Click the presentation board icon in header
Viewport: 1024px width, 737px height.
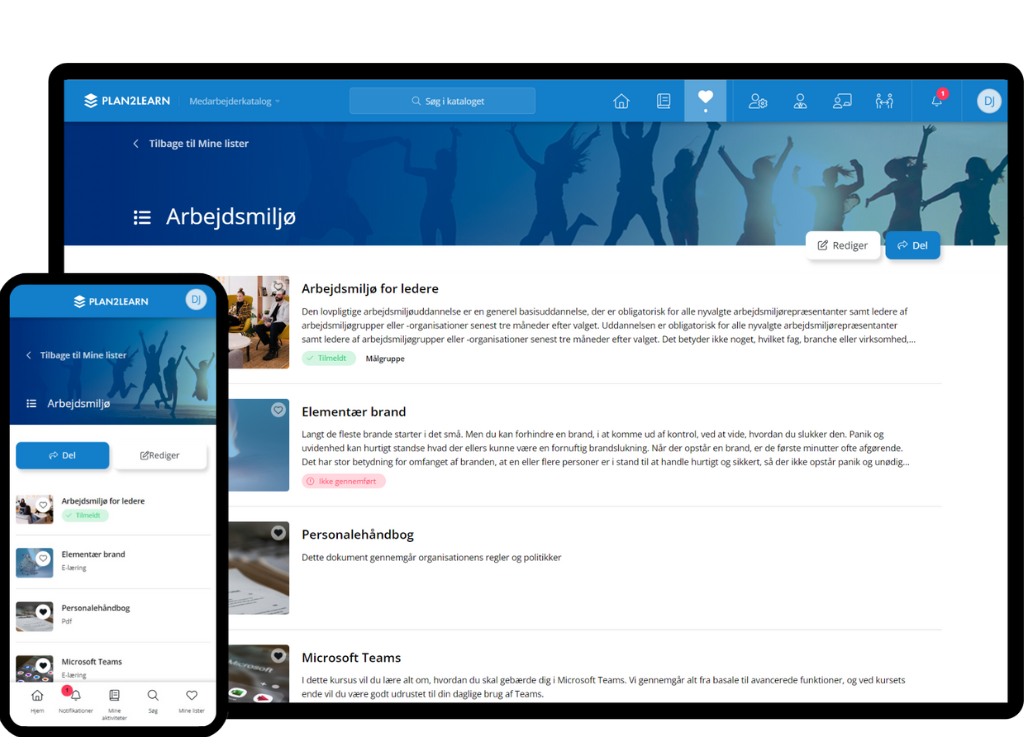coord(841,101)
